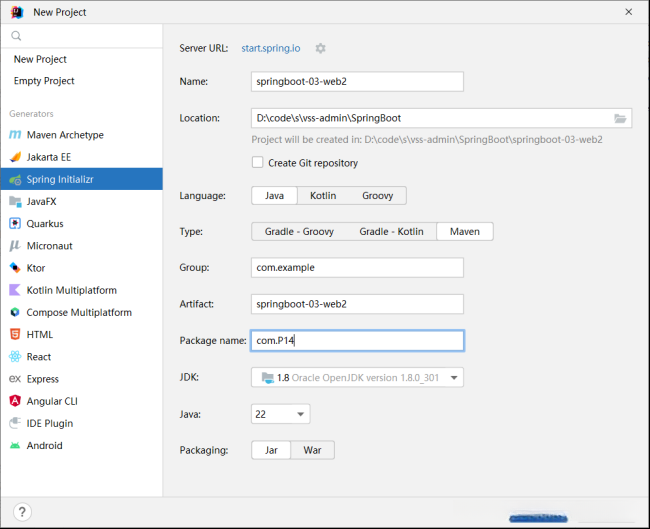Select the Micronaut generator icon
The image size is (650, 529).
pos(16,246)
